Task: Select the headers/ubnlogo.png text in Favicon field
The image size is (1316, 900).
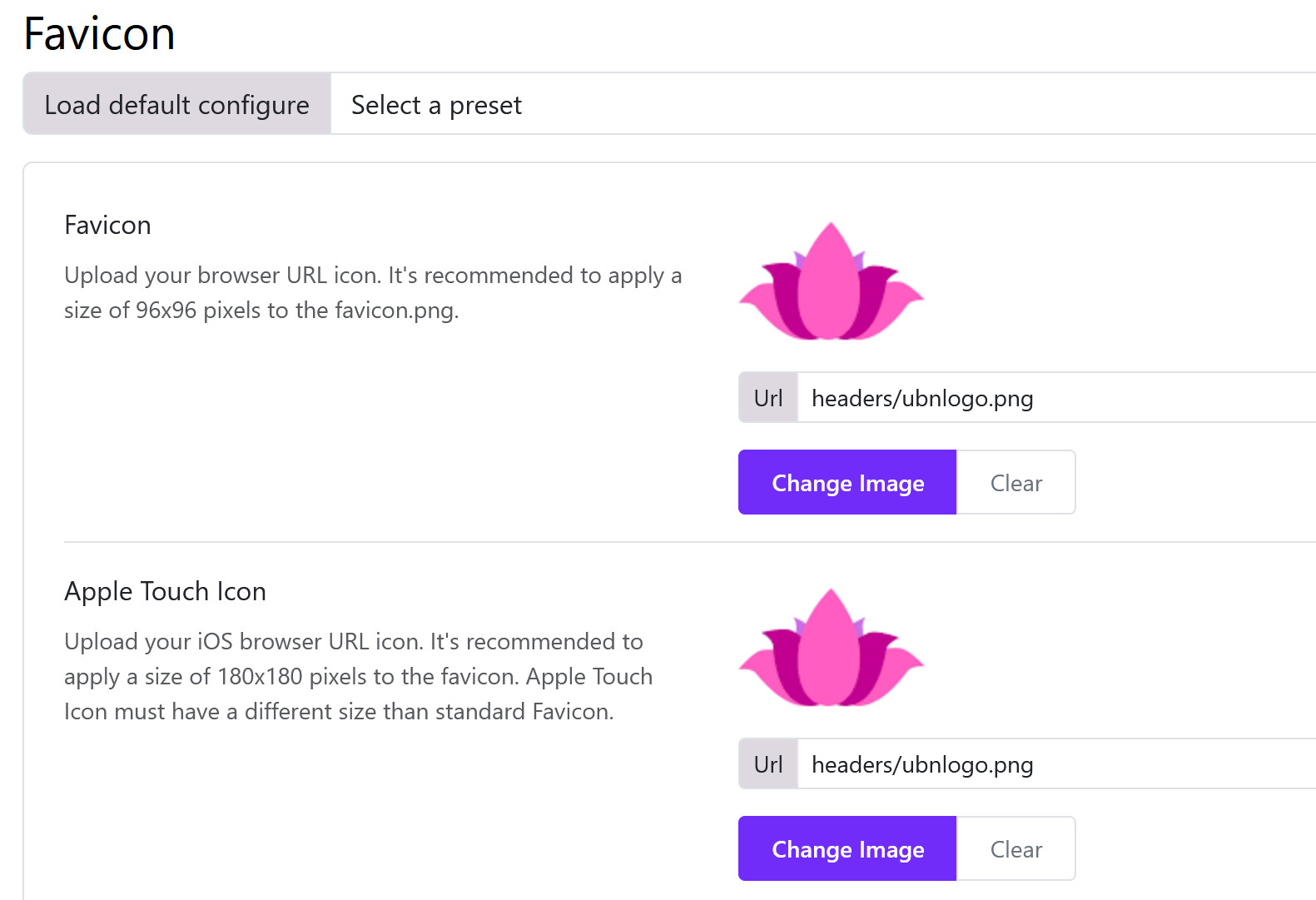Action: [922, 398]
